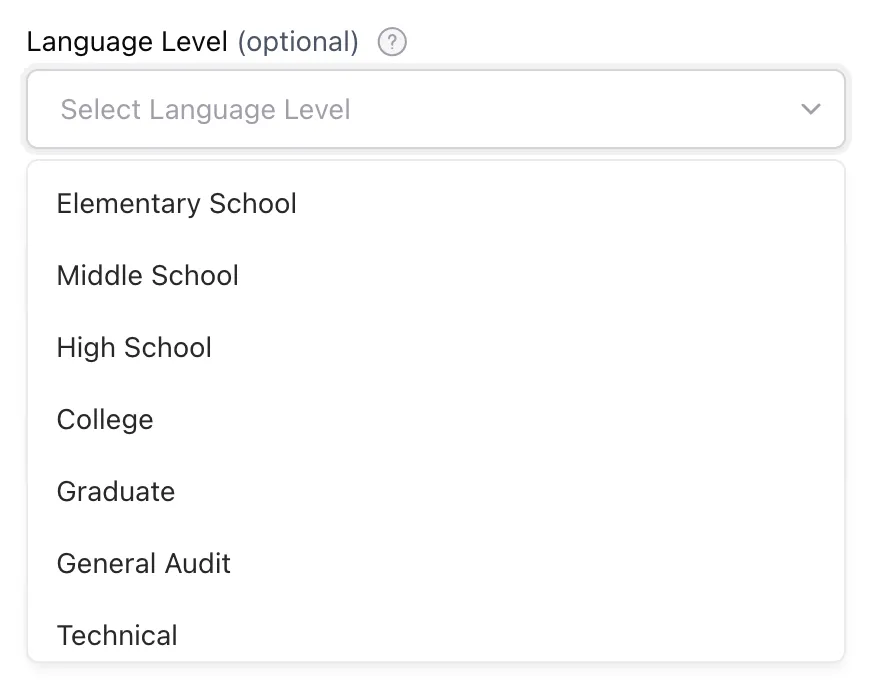Click the Language Level field label
Viewport: 870px width, 690px height.
tap(127, 42)
